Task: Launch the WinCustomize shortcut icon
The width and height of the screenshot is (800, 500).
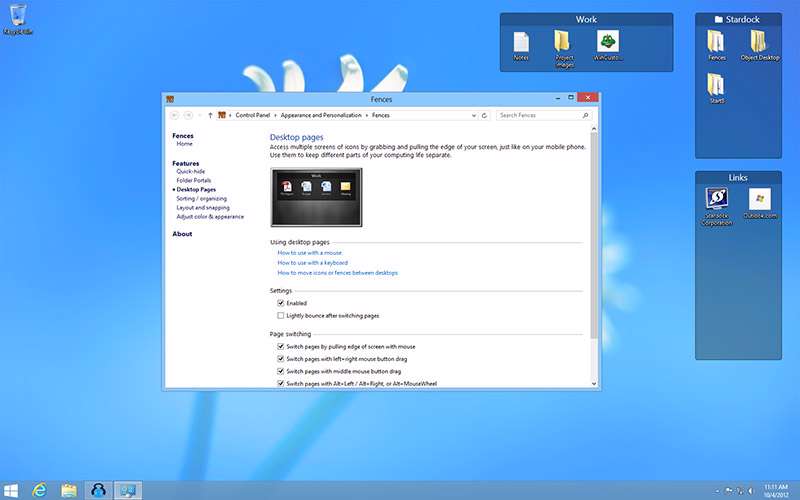Action: [x=607, y=43]
